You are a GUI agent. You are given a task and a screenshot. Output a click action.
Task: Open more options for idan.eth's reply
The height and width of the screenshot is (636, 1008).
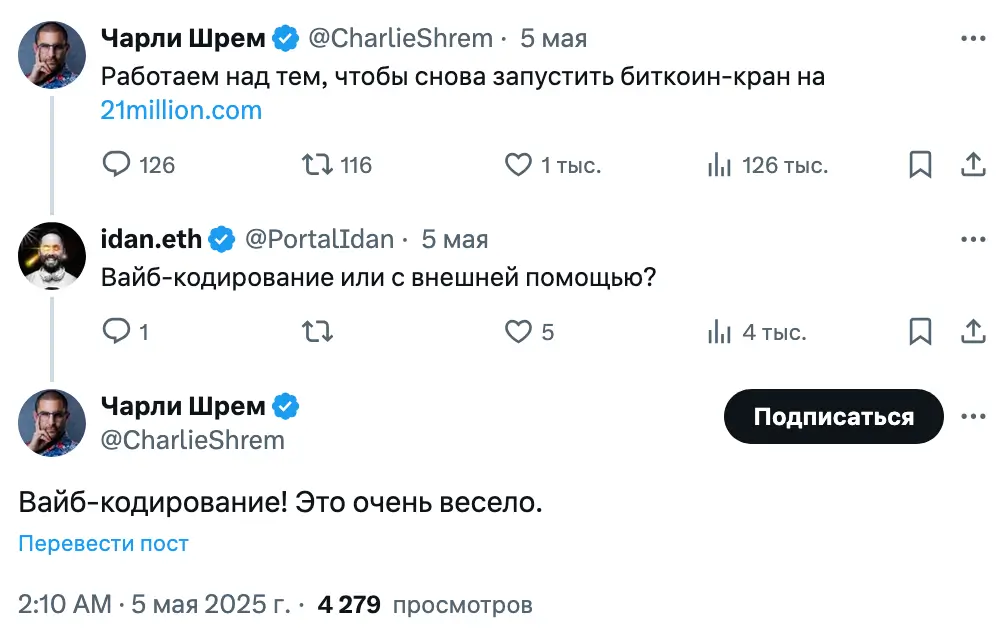[x=973, y=240]
